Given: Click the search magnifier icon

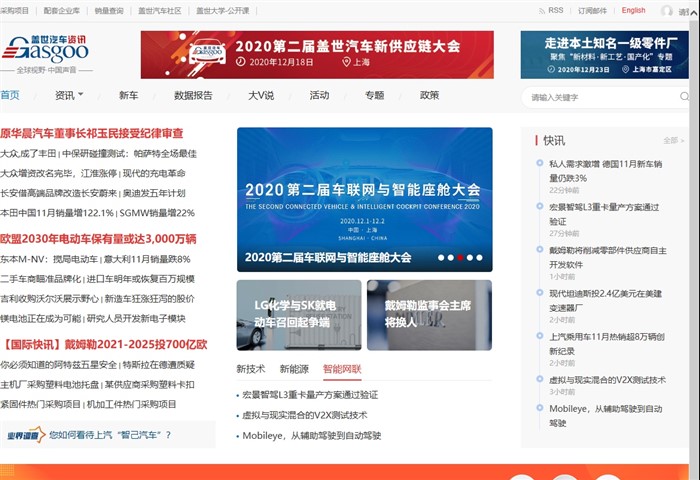Looking at the screenshot, I should [684, 96].
